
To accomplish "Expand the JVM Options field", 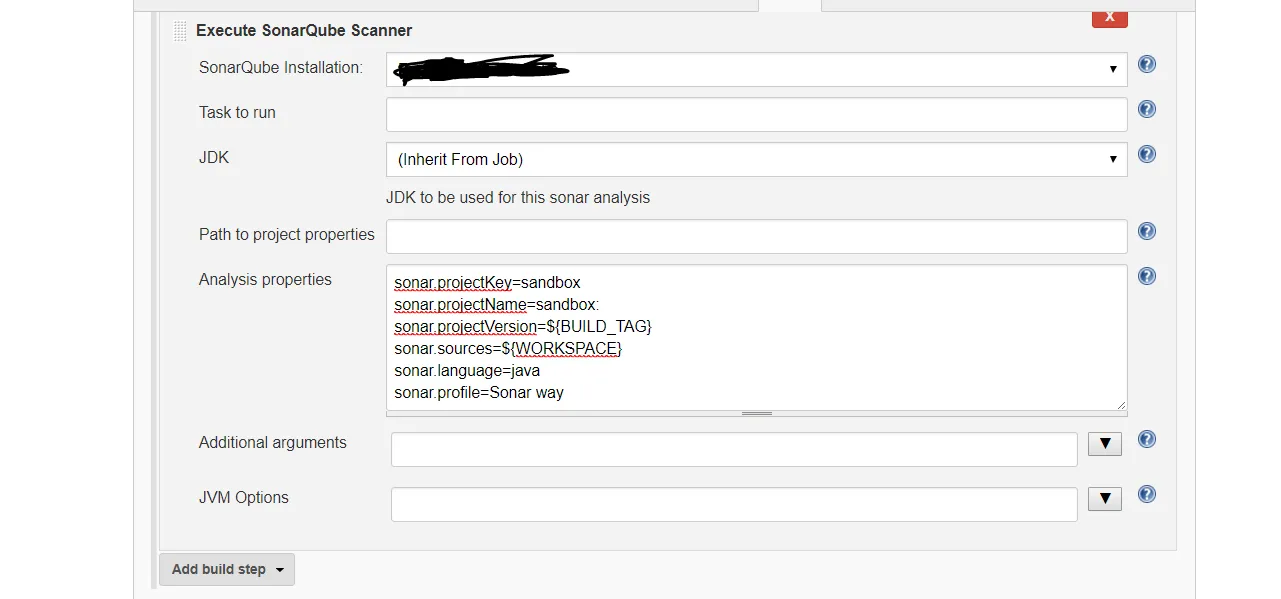I will pos(1104,499).
